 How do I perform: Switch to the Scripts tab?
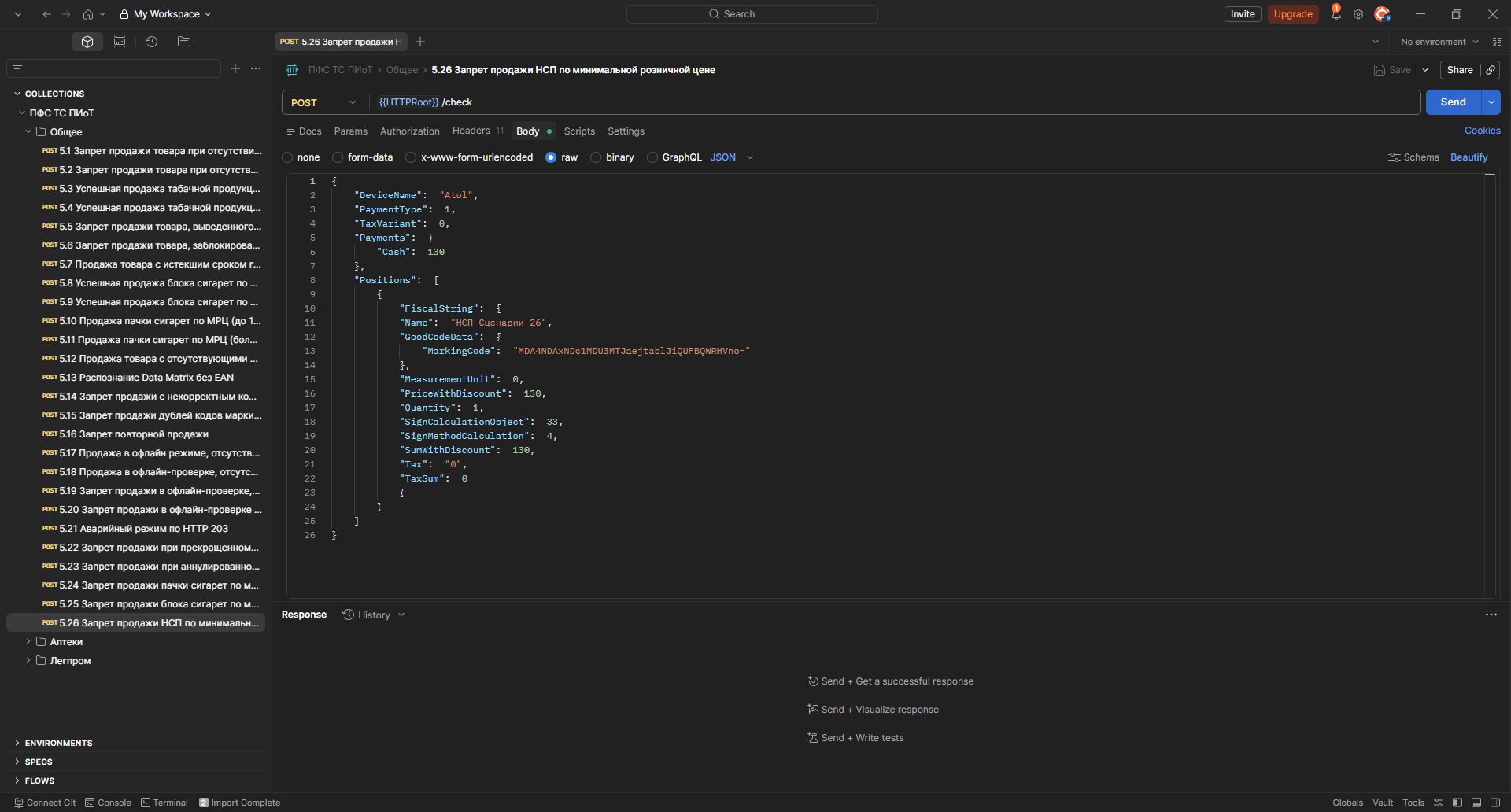[579, 131]
